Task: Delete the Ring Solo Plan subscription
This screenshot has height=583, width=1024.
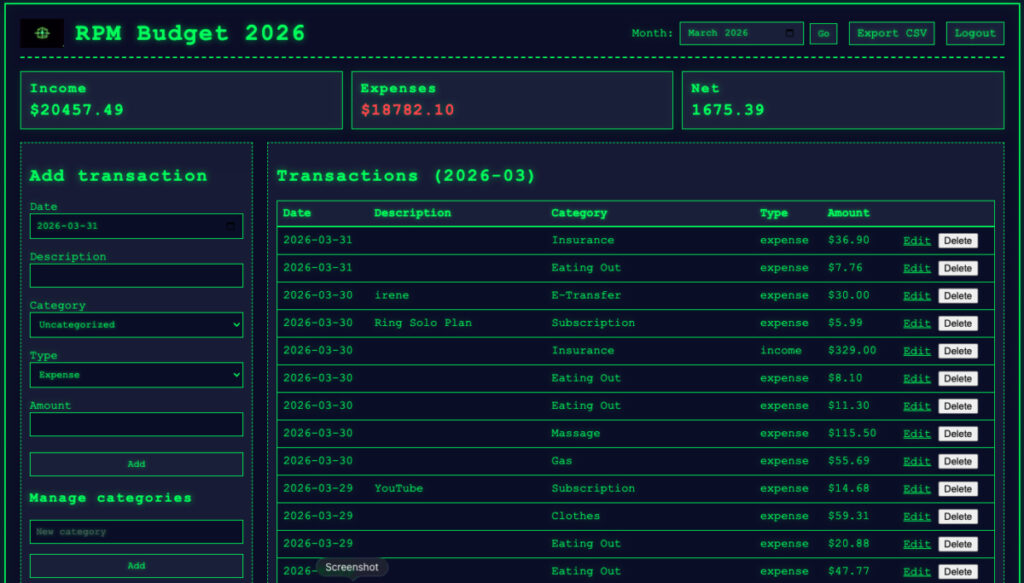Action: 958,324
